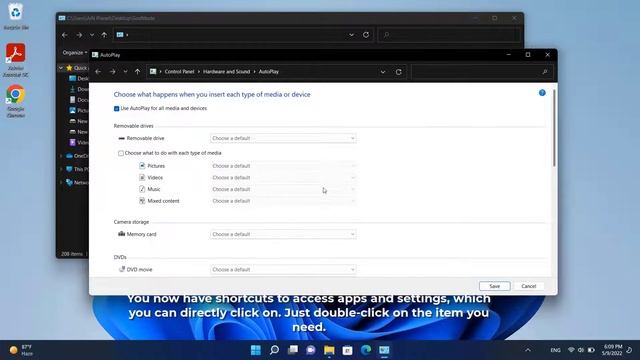640x360 pixels.
Task: Check Choose what to do with each type of media
Action: [121, 153]
